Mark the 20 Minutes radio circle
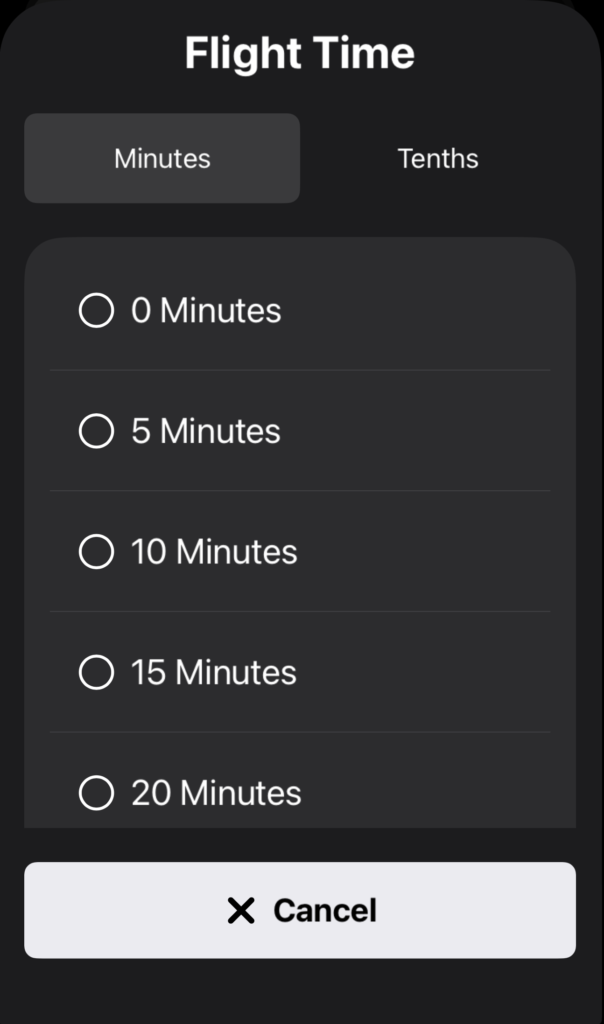604x1024 pixels. coord(96,792)
